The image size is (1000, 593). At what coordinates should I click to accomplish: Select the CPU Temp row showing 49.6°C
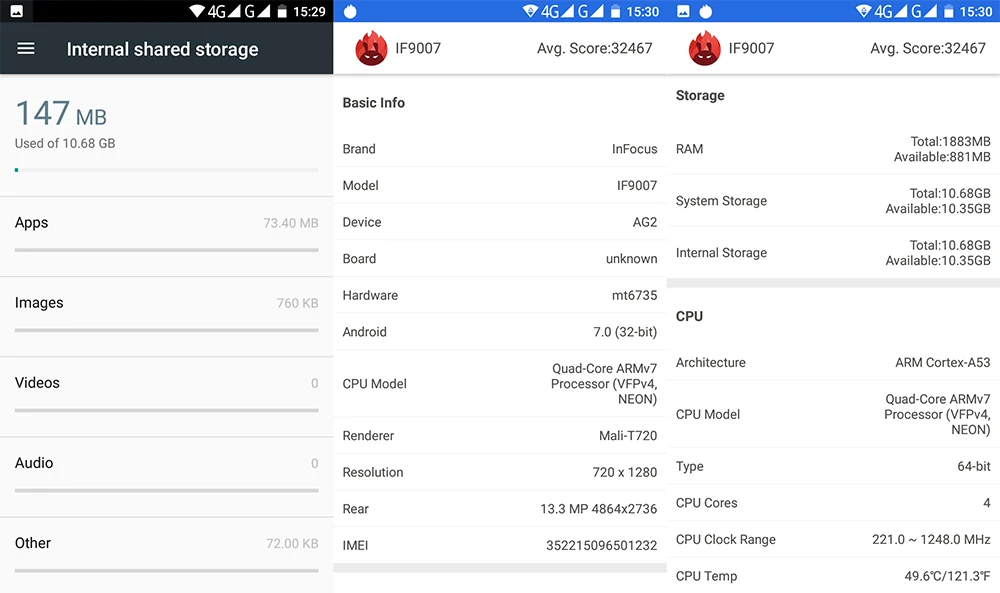pos(833,576)
